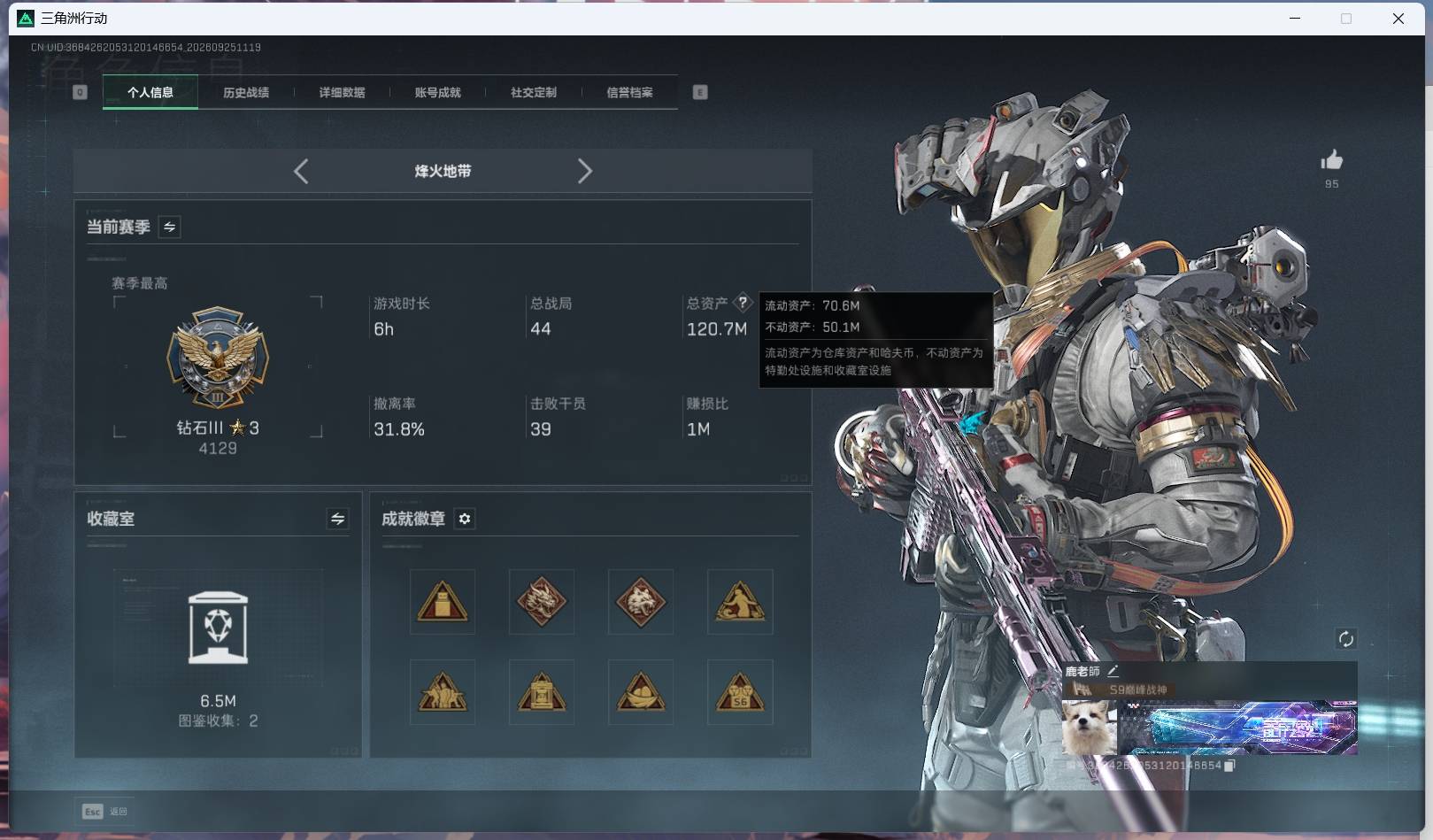Click the 三角洲行动 app icon in title bar
Viewport: 1433px width, 840px height.
pyautogui.click(x=26, y=18)
